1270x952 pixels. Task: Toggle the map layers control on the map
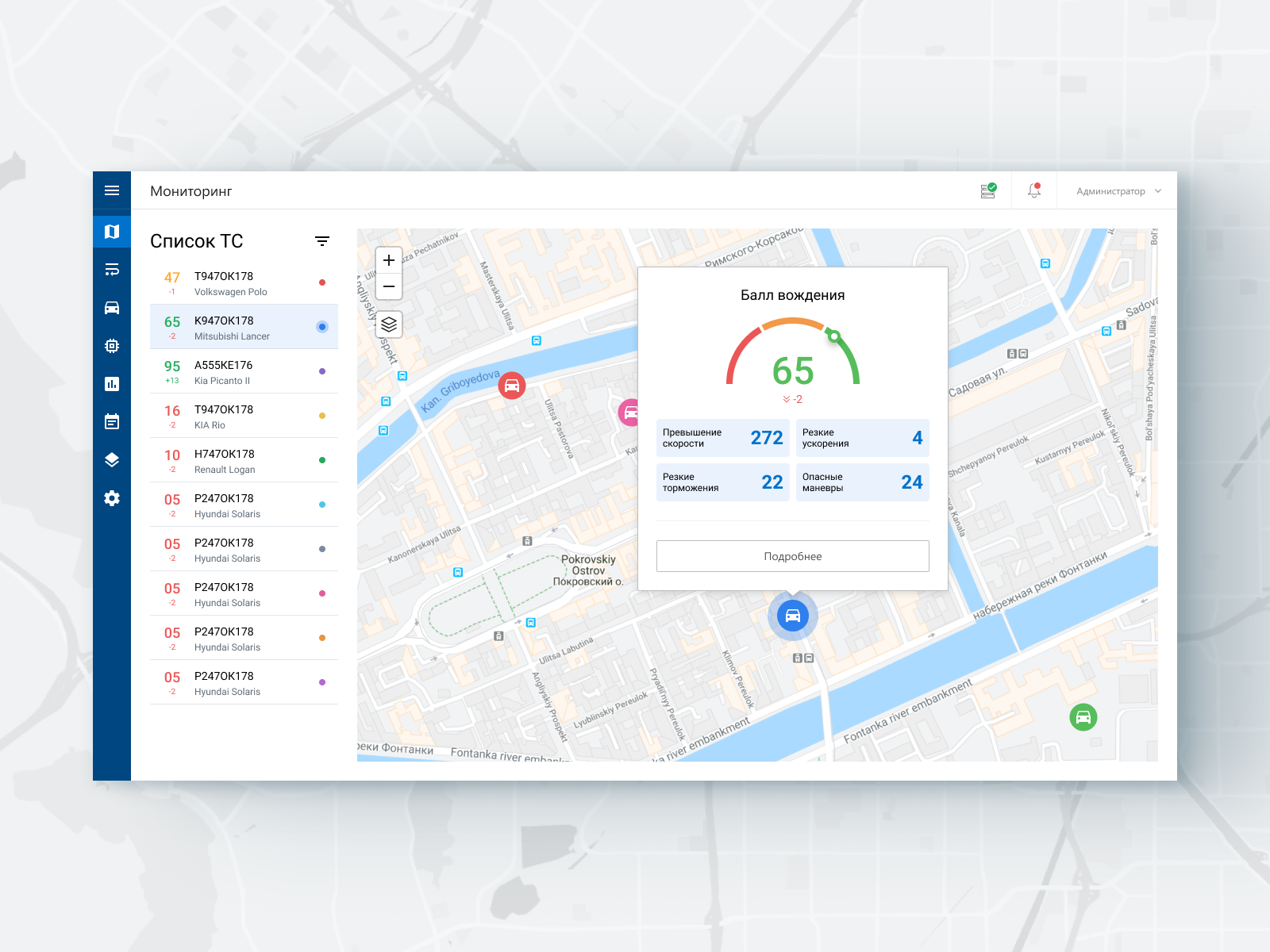(388, 324)
